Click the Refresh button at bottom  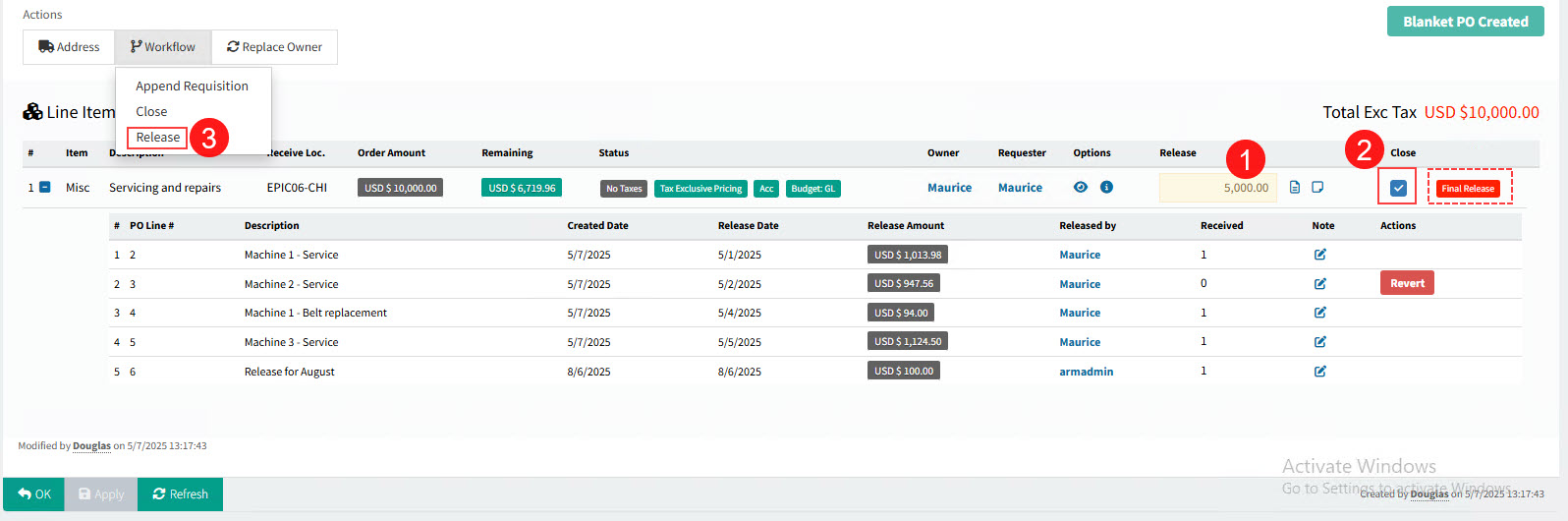180,494
